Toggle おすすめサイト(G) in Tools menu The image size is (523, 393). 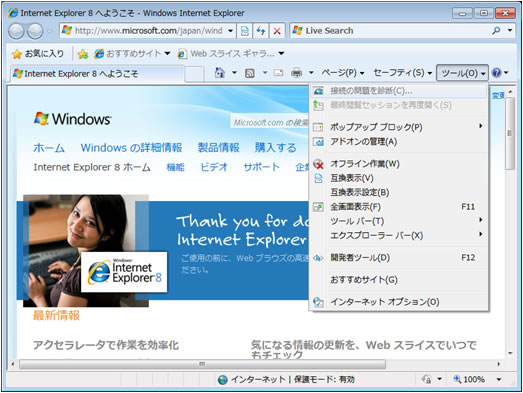point(399,280)
